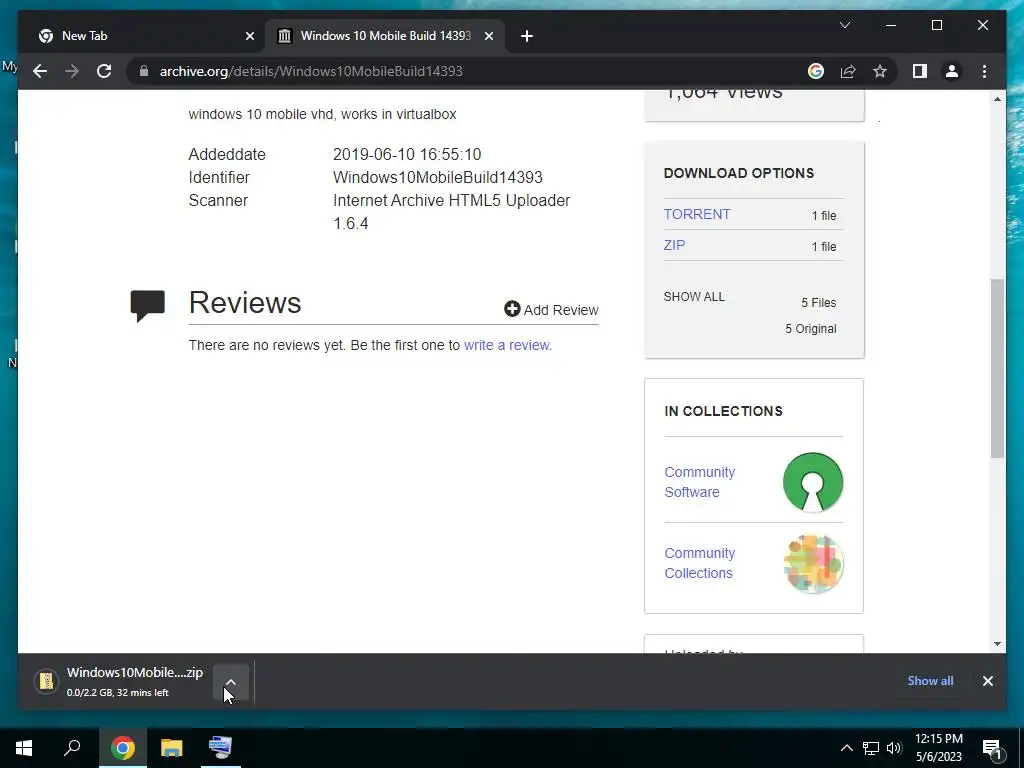Close the Windows 10 Mobile Build tab
The width and height of the screenshot is (1024, 768).
point(488,36)
